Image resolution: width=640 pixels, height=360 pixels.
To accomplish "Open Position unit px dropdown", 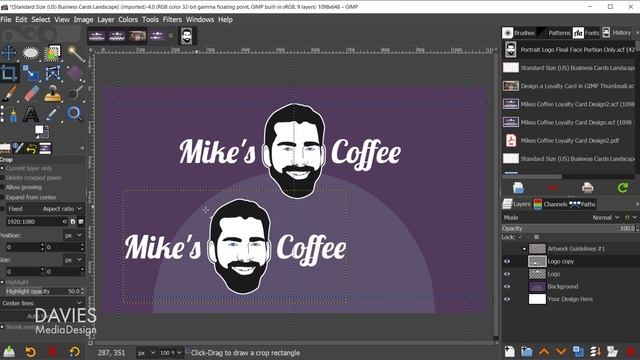I will [73, 236].
